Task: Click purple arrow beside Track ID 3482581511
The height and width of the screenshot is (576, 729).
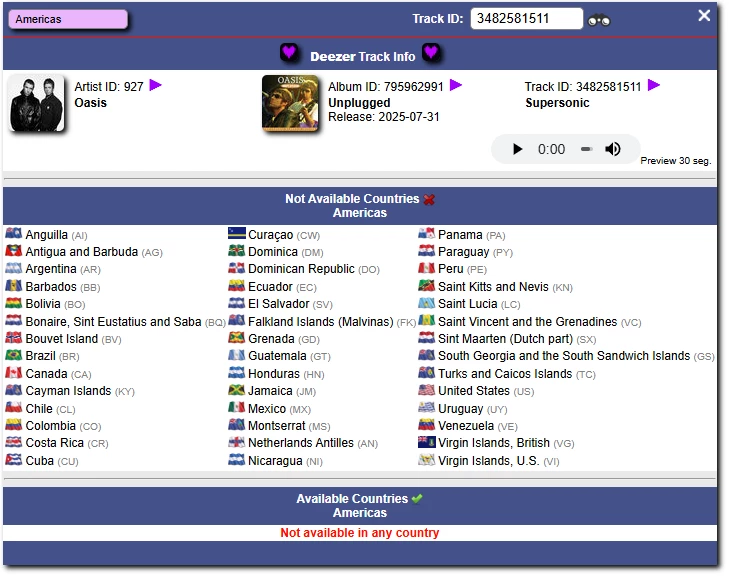Action: click(x=654, y=85)
